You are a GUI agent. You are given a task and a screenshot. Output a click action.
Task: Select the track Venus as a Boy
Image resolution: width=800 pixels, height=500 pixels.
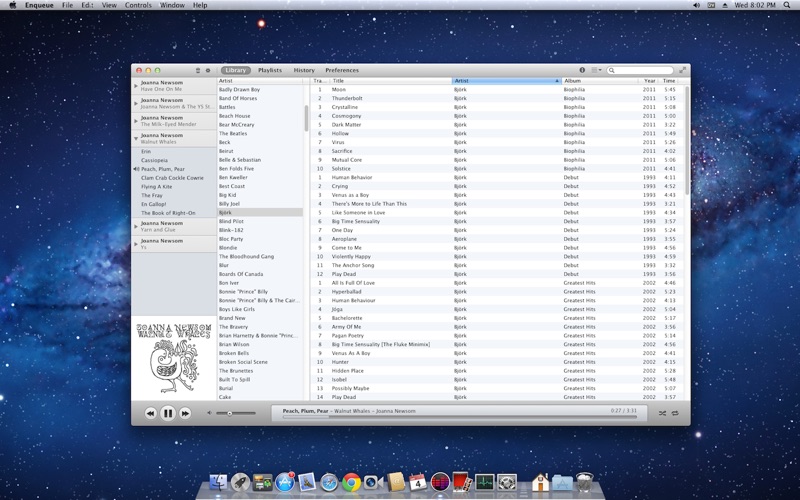[x=497, y=195]
